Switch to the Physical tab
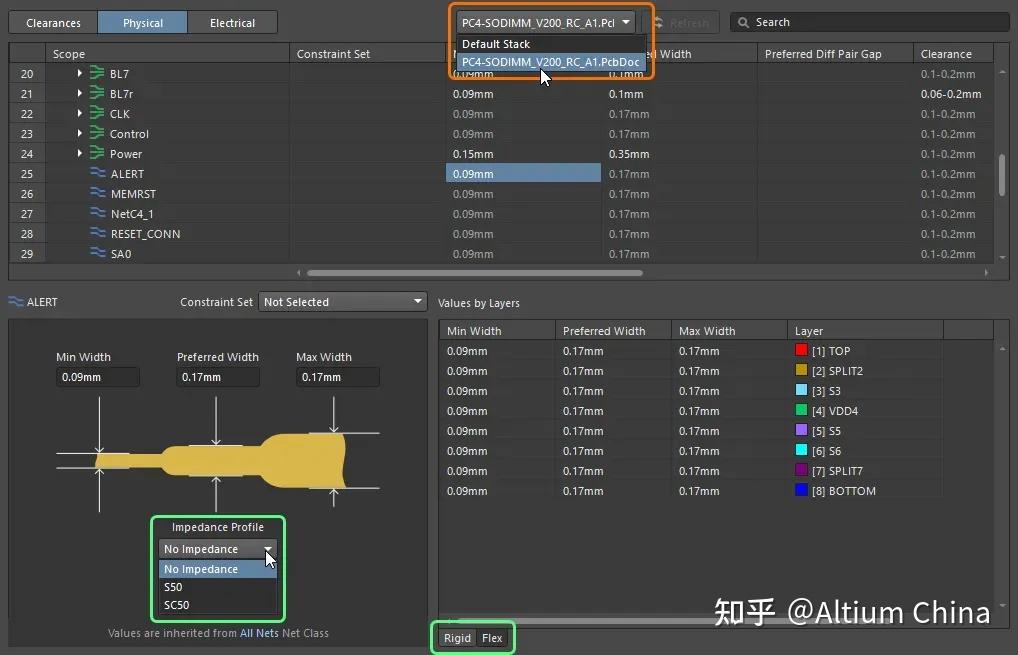 tap(143, 23)
